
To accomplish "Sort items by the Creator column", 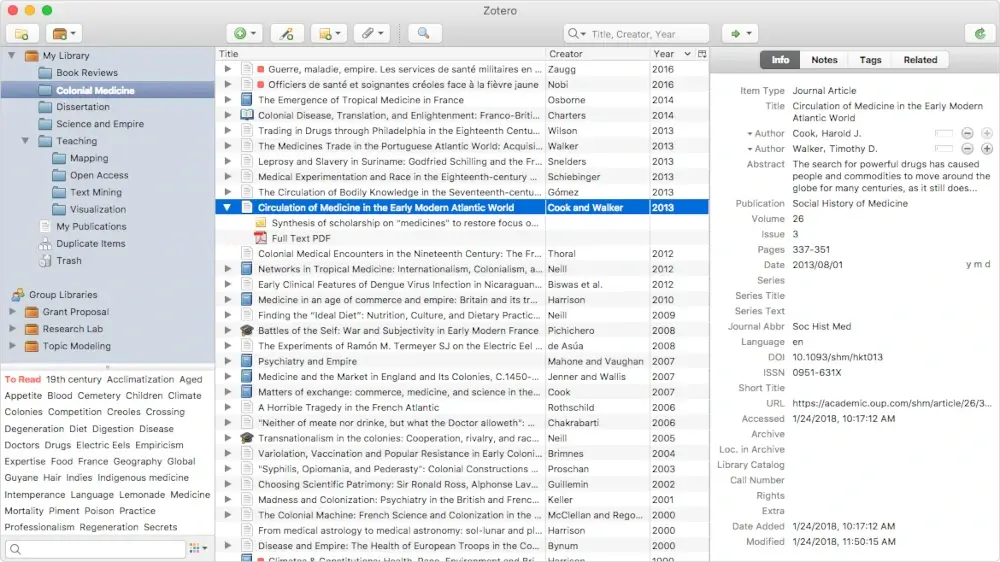I will pos(597,54).
